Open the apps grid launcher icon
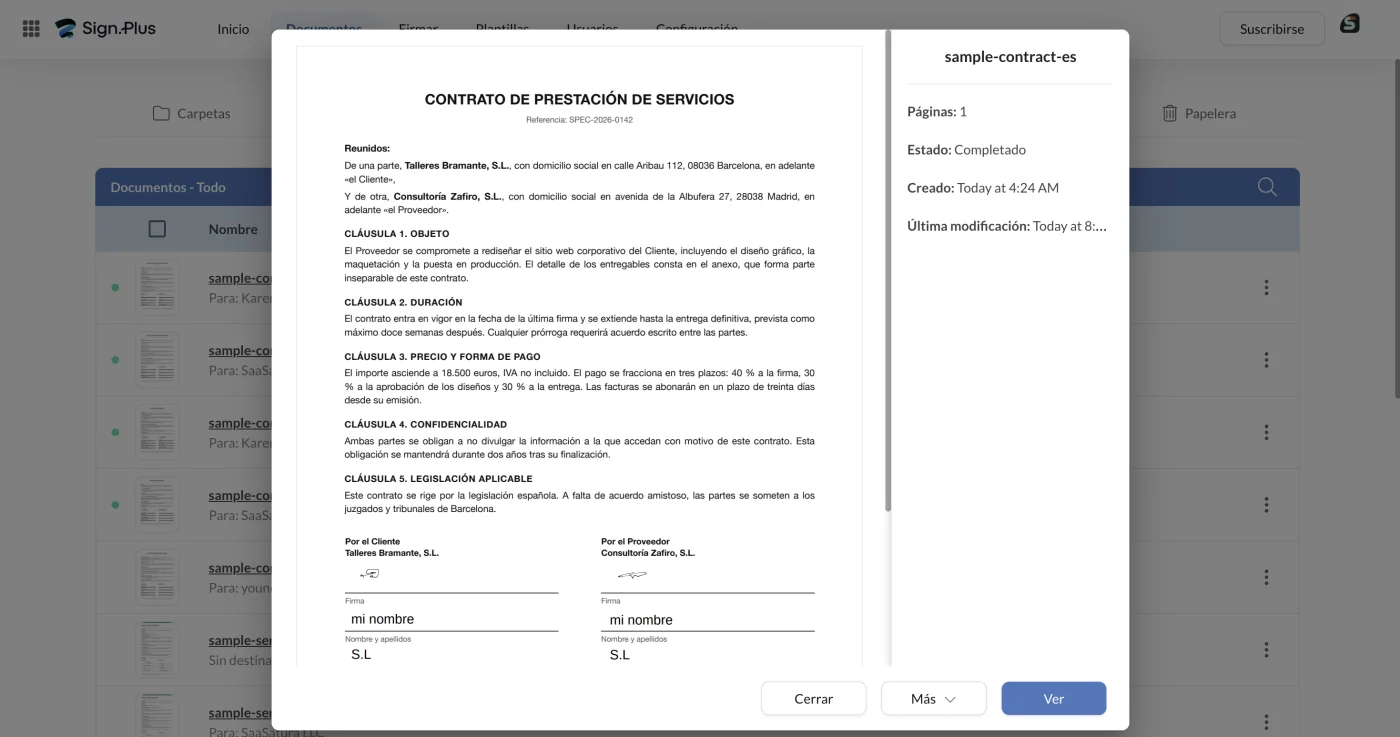Image resolution: width=1400 pixels, height=737 pixels. pos(31,29)
